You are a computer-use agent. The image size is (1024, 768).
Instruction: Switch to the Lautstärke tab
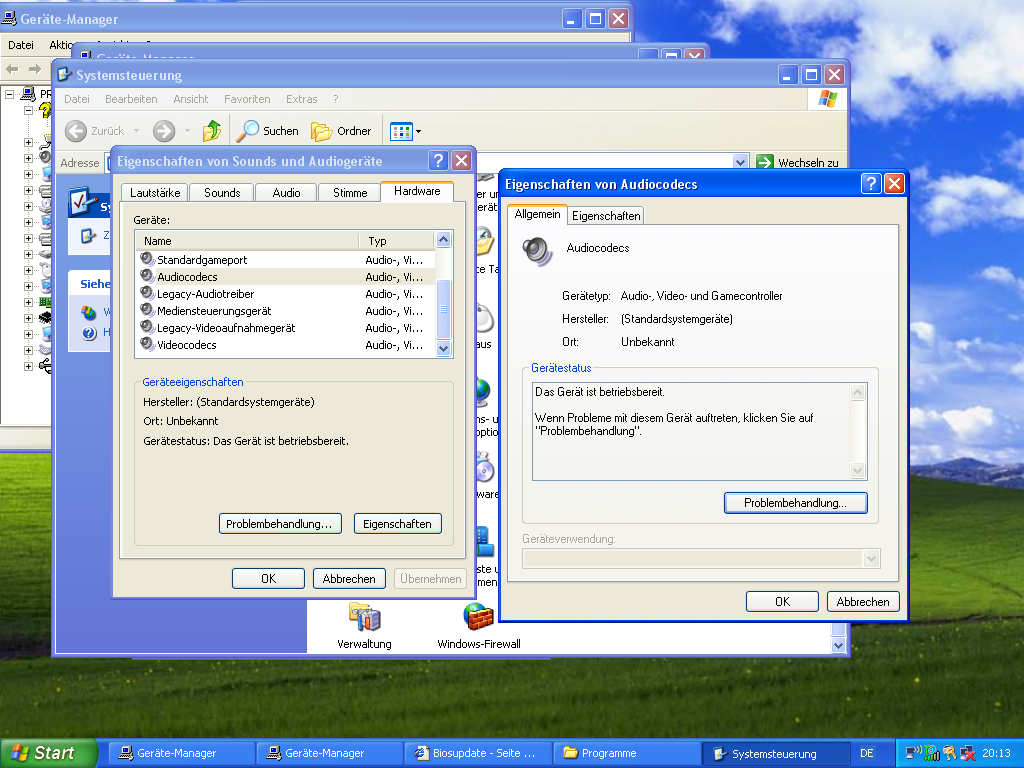point(155,192)
